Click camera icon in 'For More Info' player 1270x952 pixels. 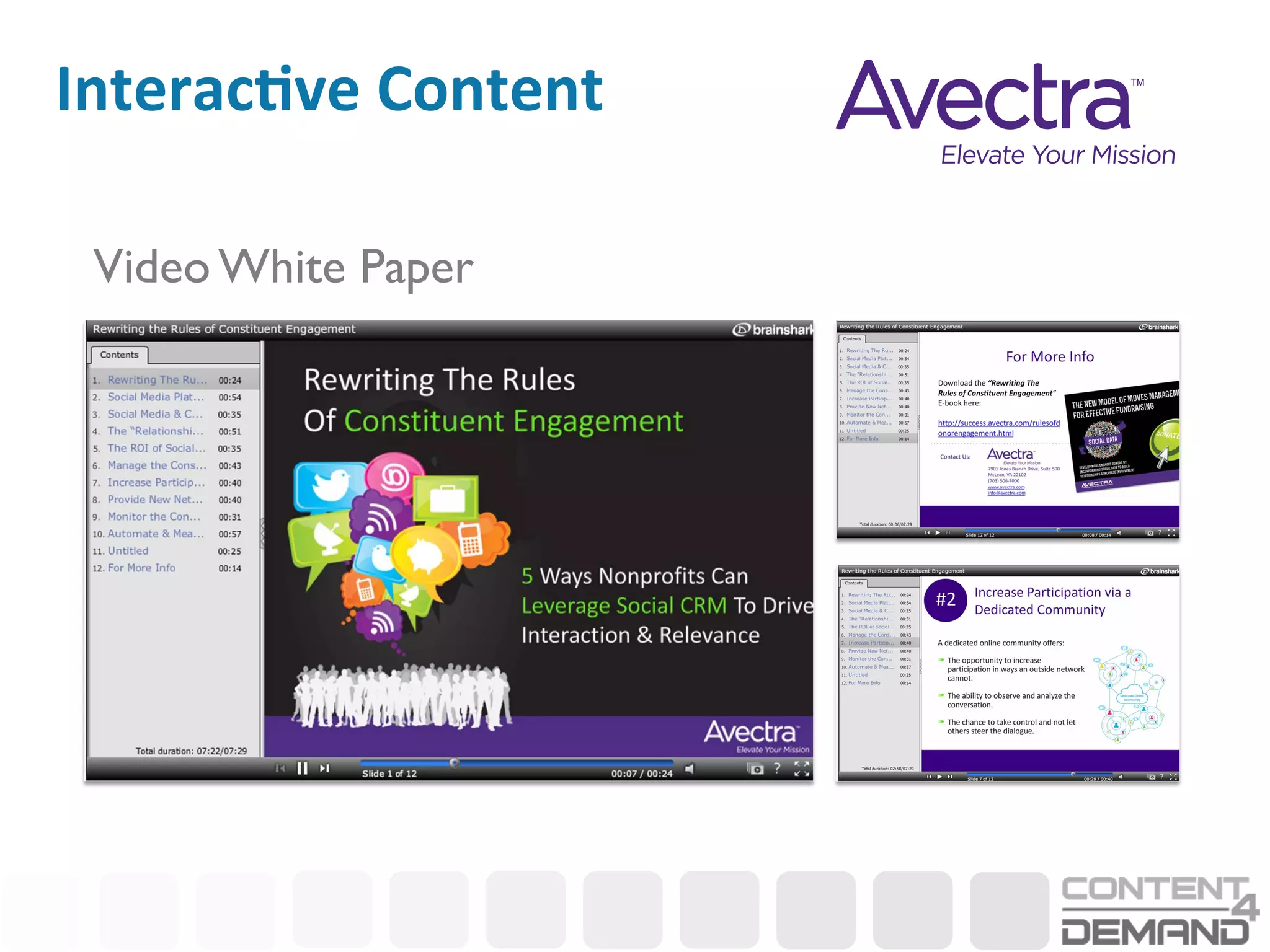1150,533
